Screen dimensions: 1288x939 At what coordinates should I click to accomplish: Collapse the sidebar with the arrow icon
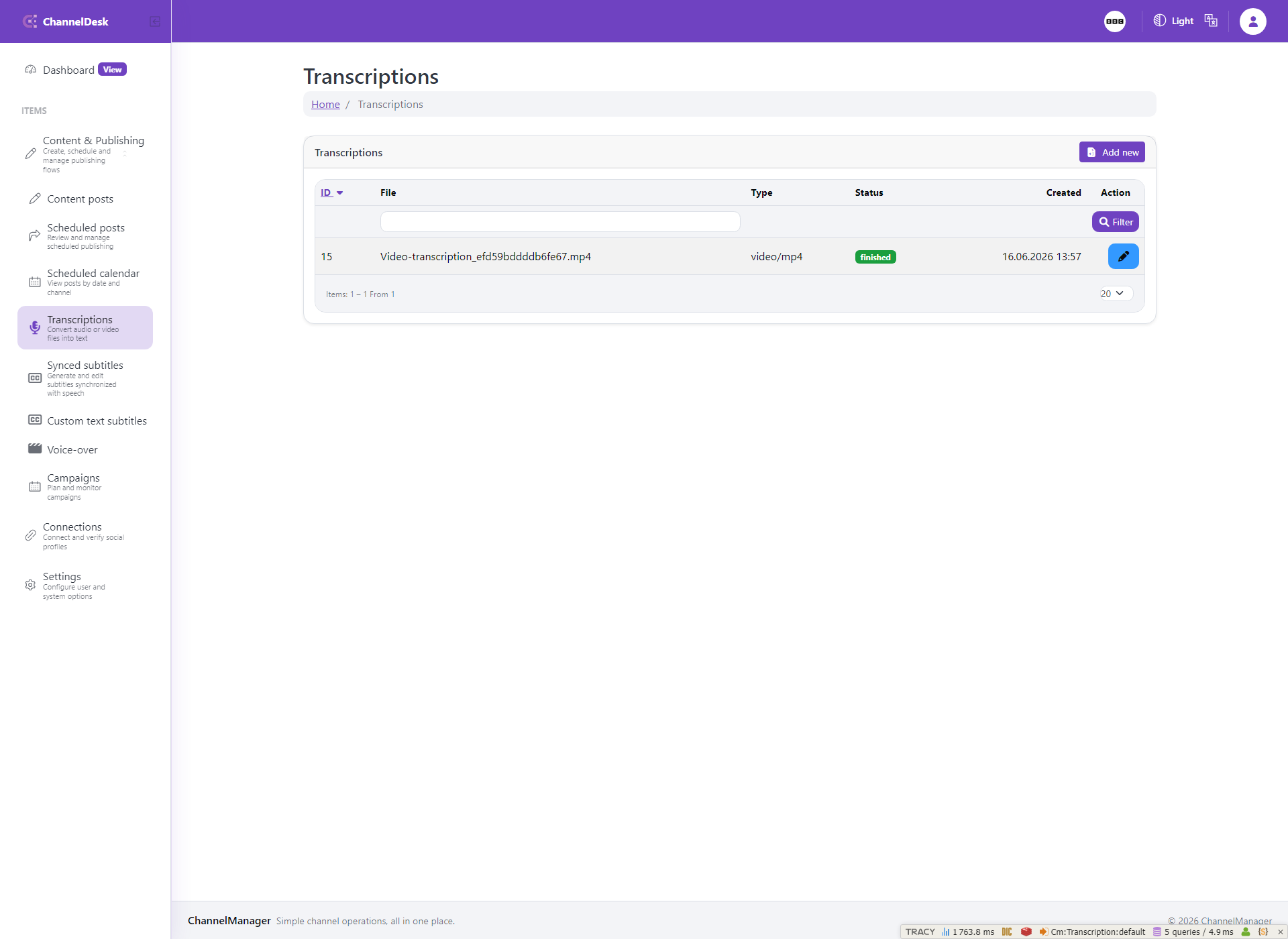coord(155,21)
